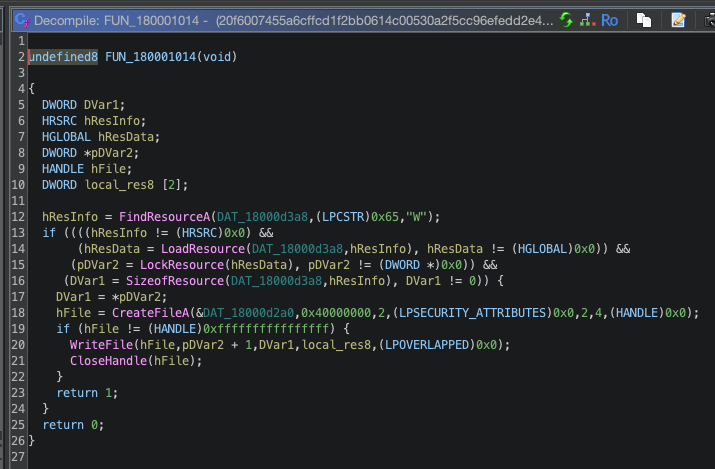Screen dimensions: 715x469
Task: Click CreateFileA call on line 18
Action: (x=150, y=313)
